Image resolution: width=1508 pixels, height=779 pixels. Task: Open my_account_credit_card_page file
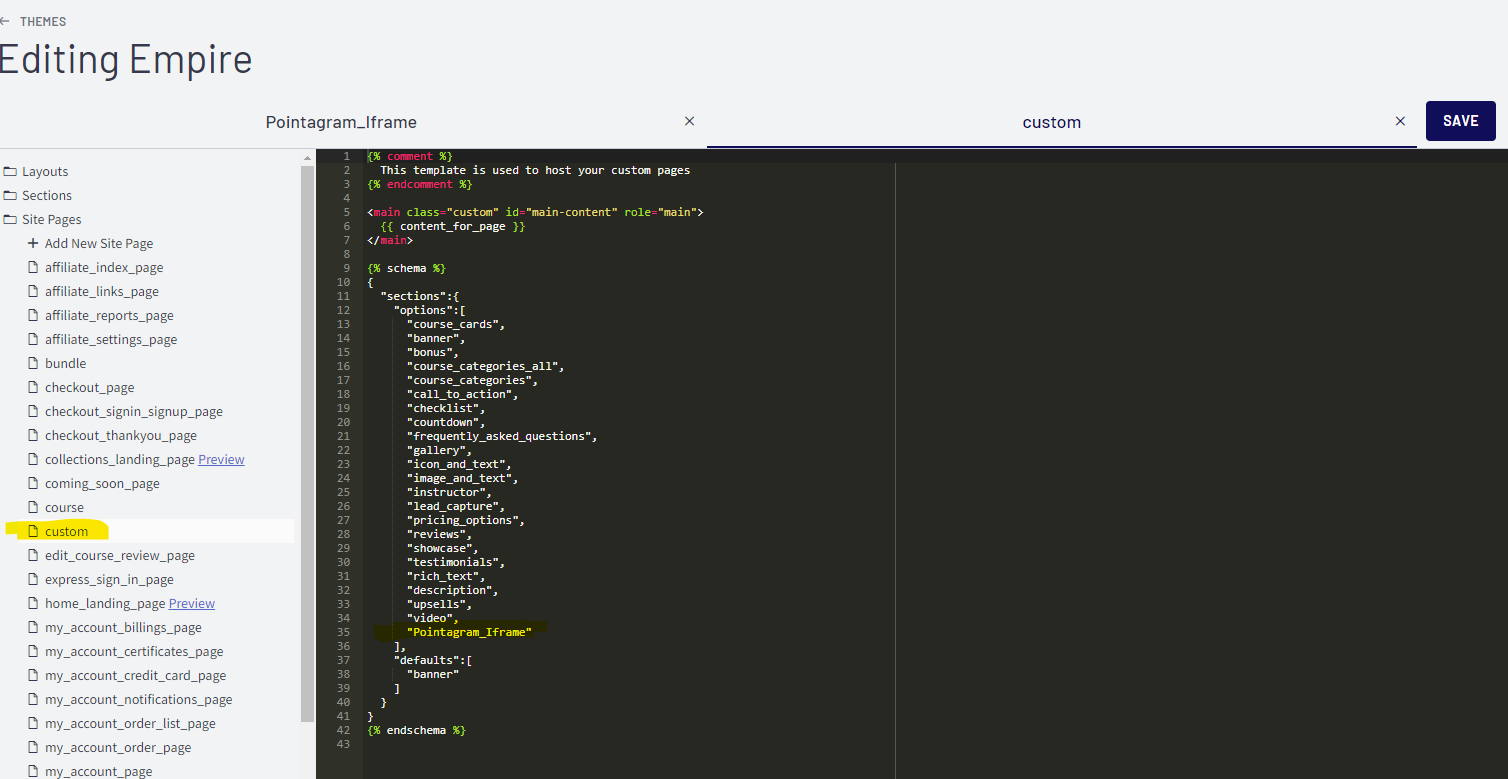pyautogui.click(x=136, y=675)
